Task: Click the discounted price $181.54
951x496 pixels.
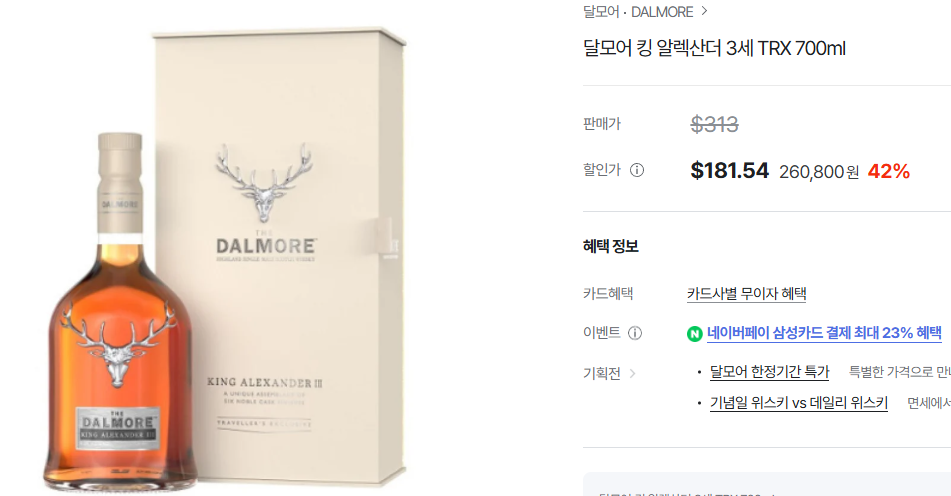Action: (x=730, y=170)
